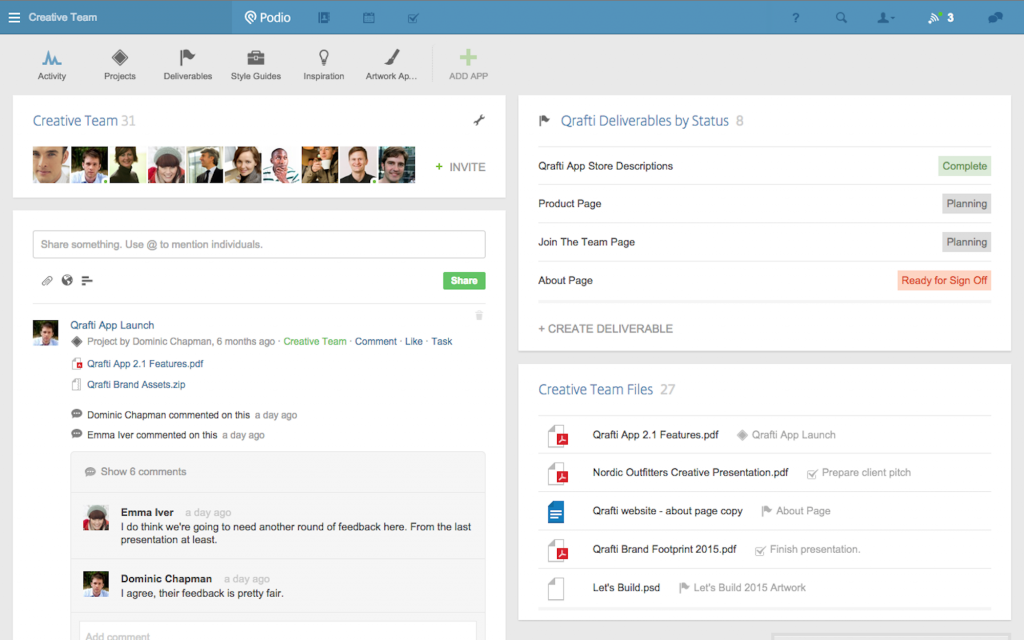Image resolution: width=1024 pixels, height=640 pixels.
Task: Pin the Creative Team panel
Action: 479,119
